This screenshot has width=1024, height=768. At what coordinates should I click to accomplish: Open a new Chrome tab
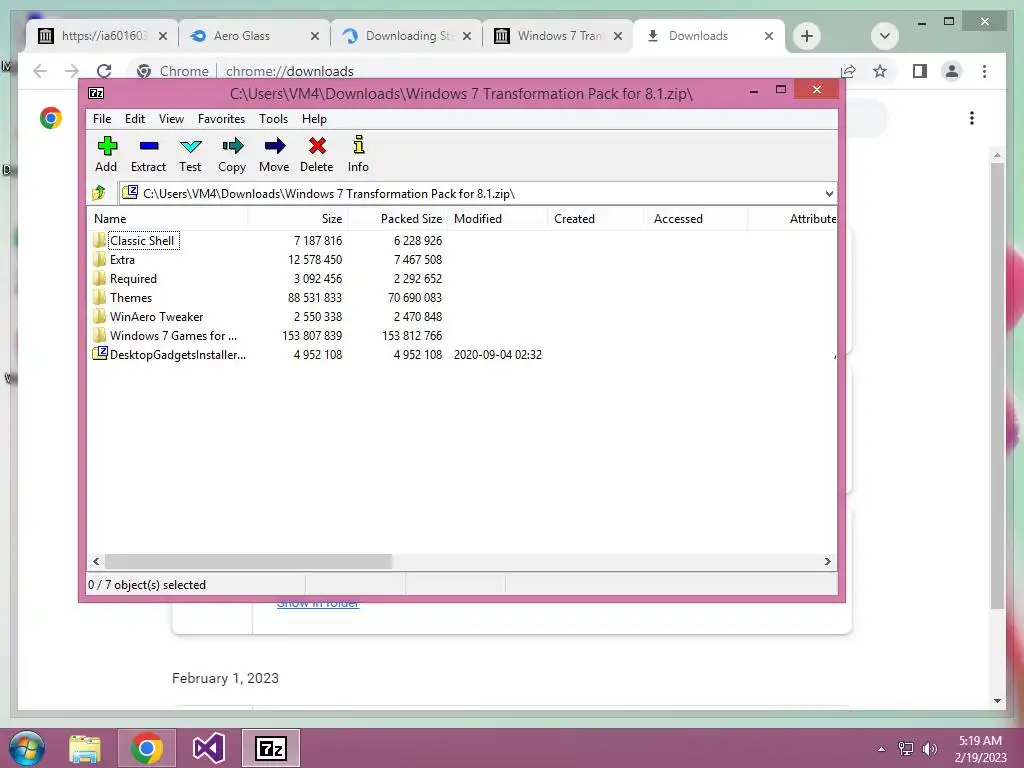807,36
